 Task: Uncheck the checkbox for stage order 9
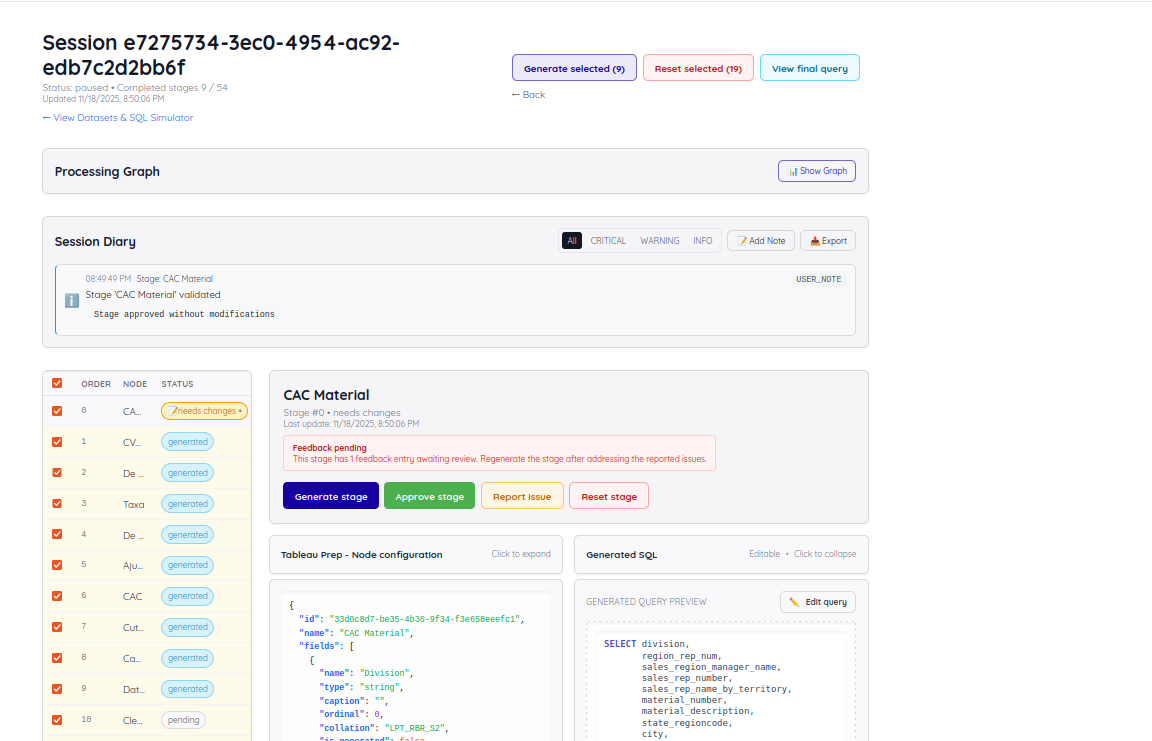(x=57, y=689)
